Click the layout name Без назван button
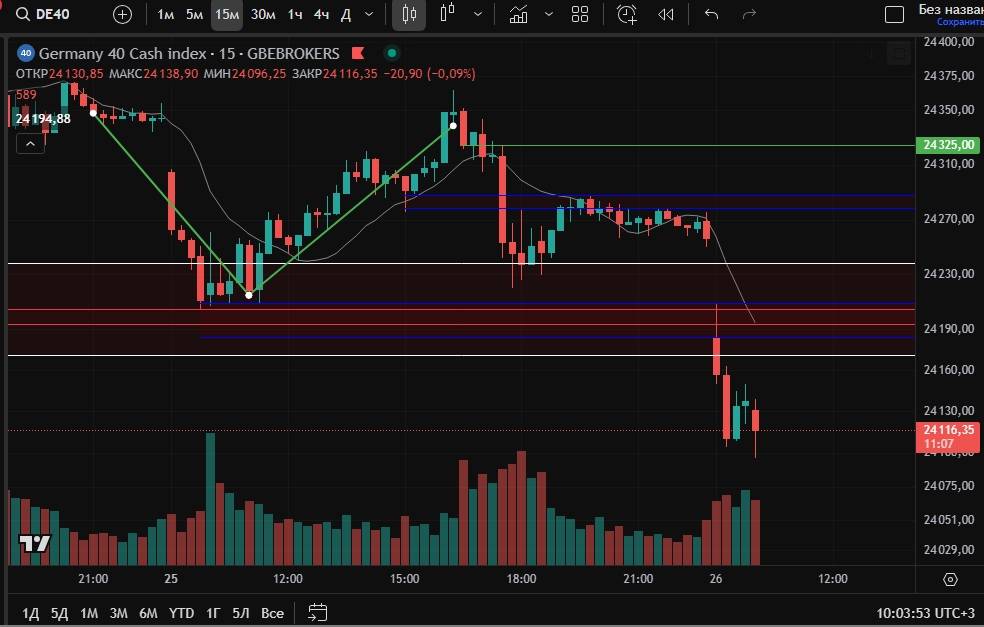 click(948, 10)
